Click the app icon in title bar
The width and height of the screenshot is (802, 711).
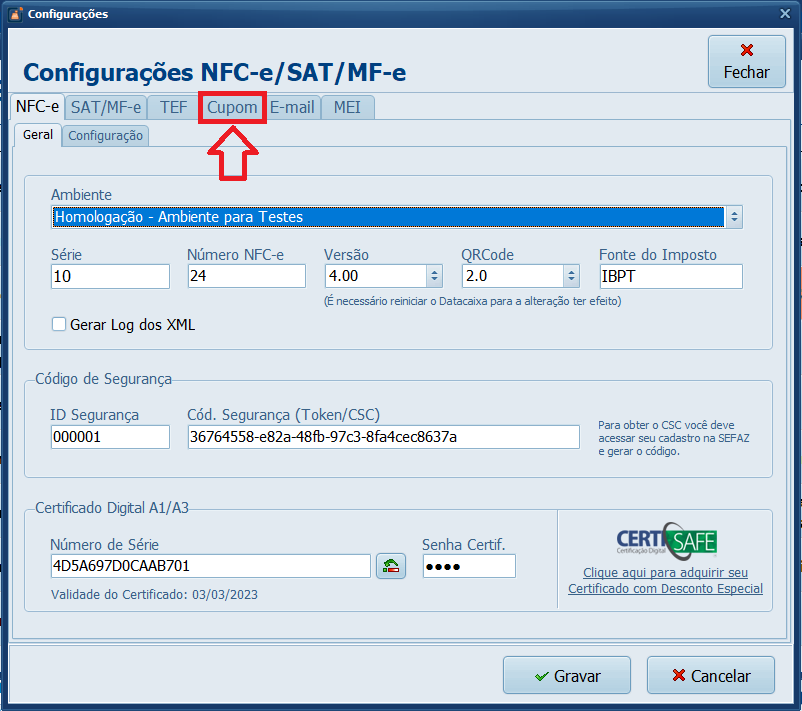(x=14, y=14)
